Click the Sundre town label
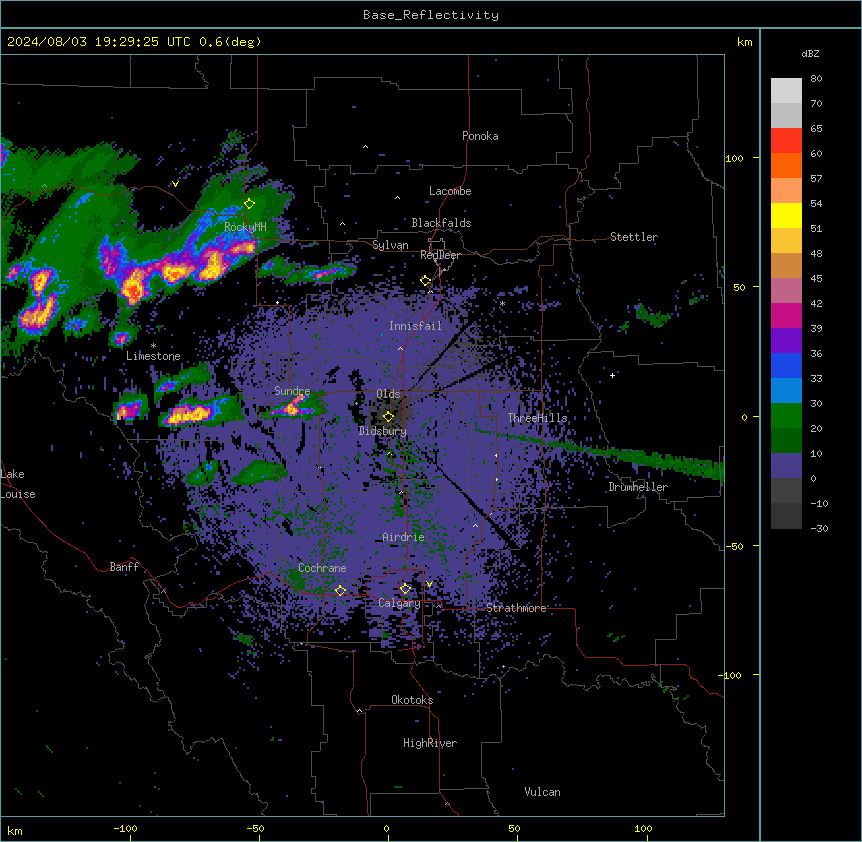 (292, 391)
